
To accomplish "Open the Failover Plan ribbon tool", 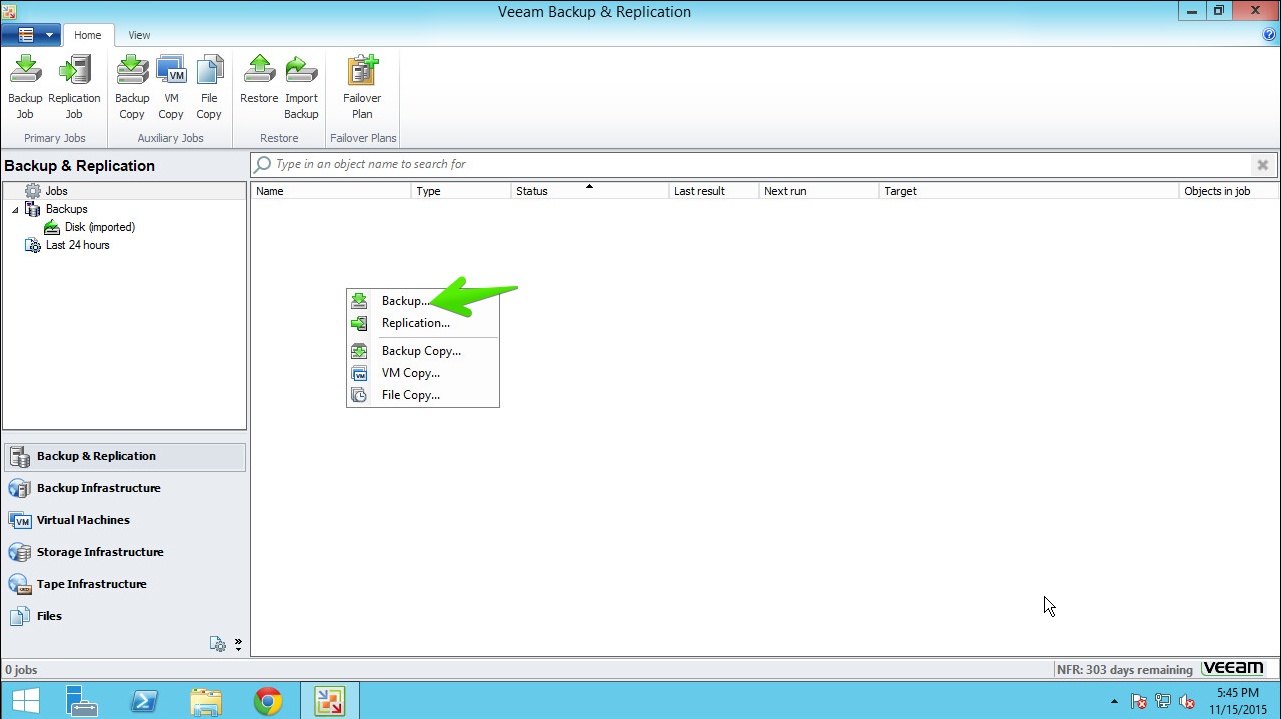I will 362,87.
